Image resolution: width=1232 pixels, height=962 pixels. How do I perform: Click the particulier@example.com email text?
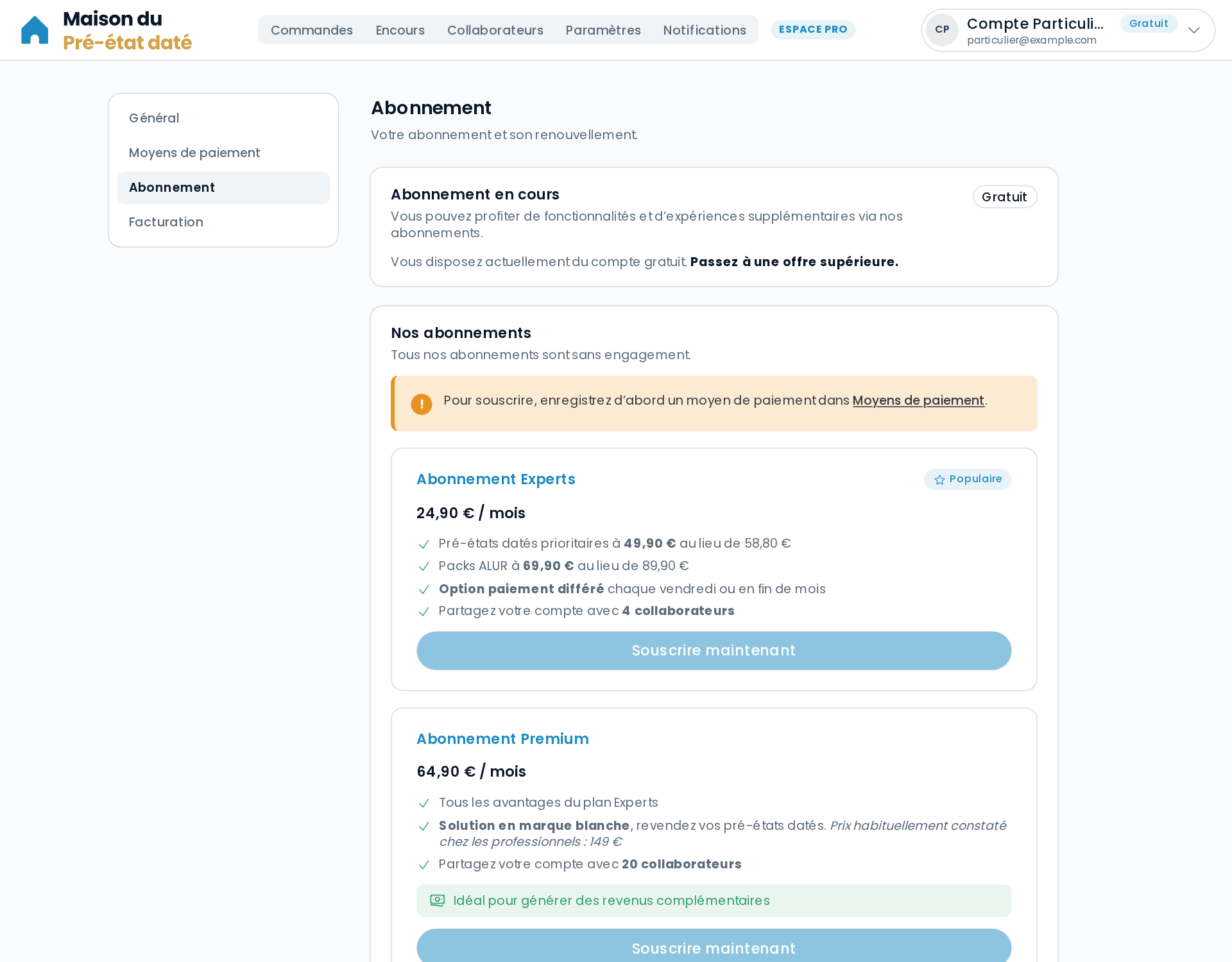(1032, 40)
